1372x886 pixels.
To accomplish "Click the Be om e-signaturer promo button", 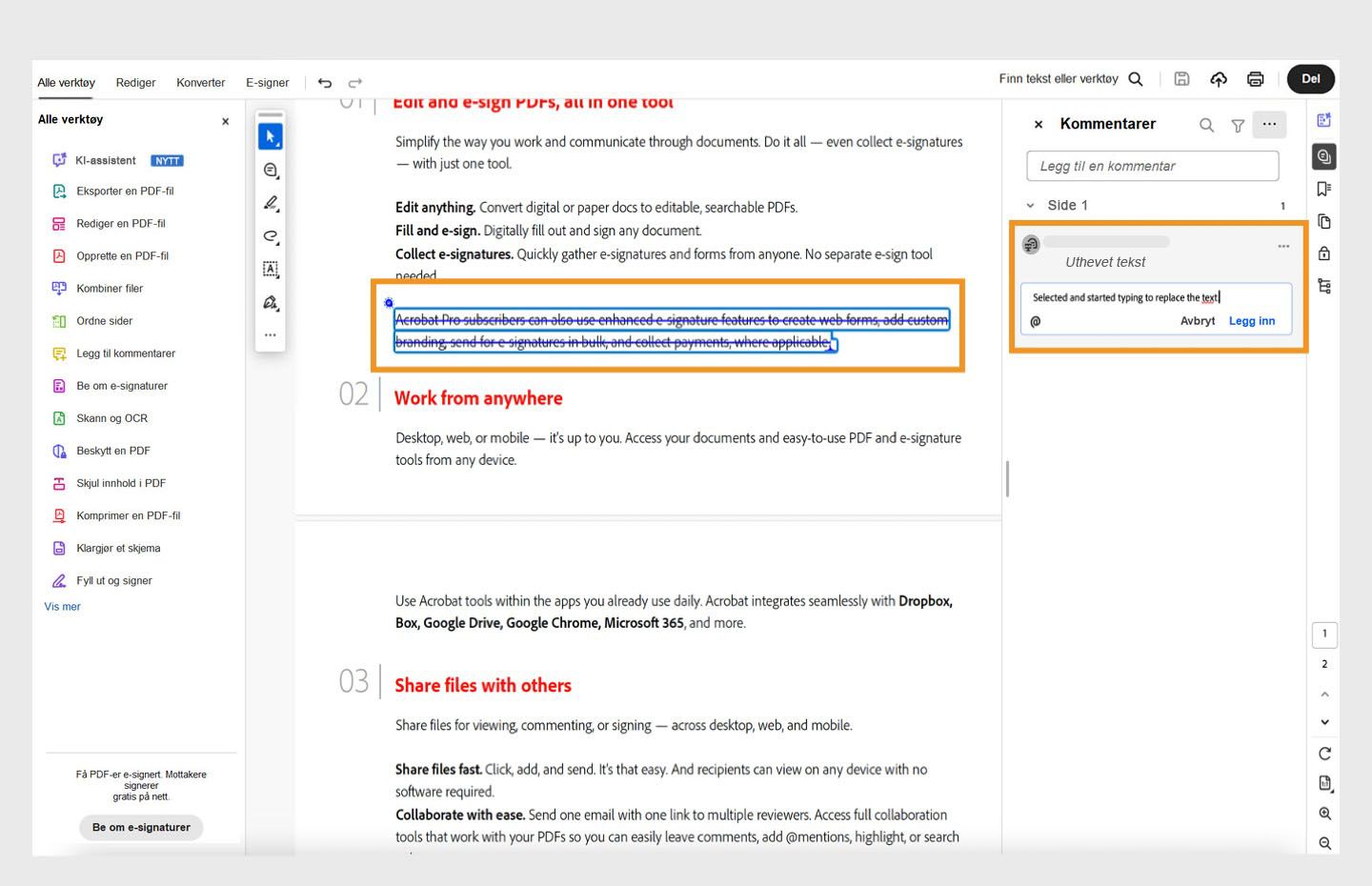I will click(141, 827).
